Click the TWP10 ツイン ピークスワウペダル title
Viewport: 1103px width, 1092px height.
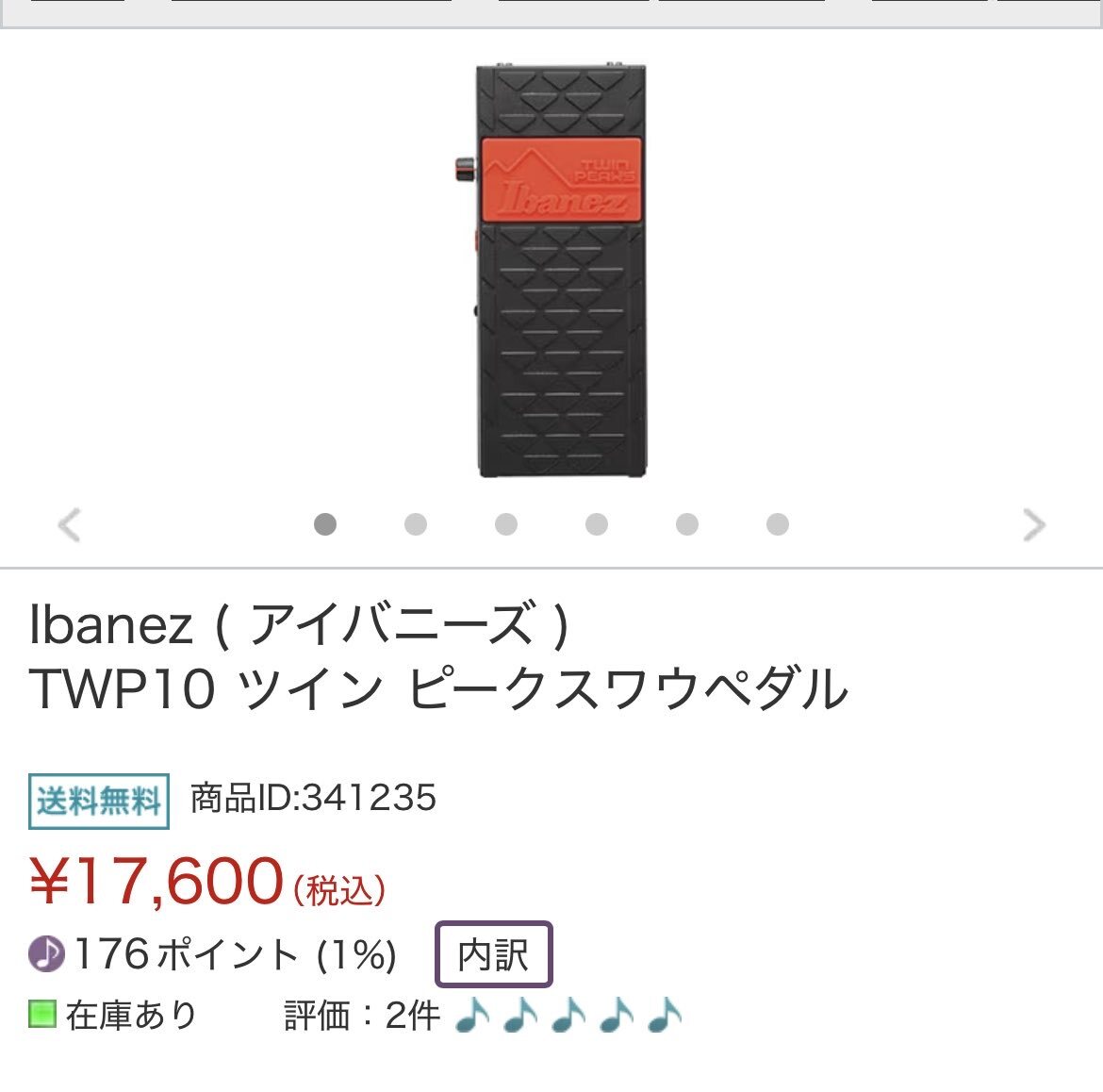point(438,688)
